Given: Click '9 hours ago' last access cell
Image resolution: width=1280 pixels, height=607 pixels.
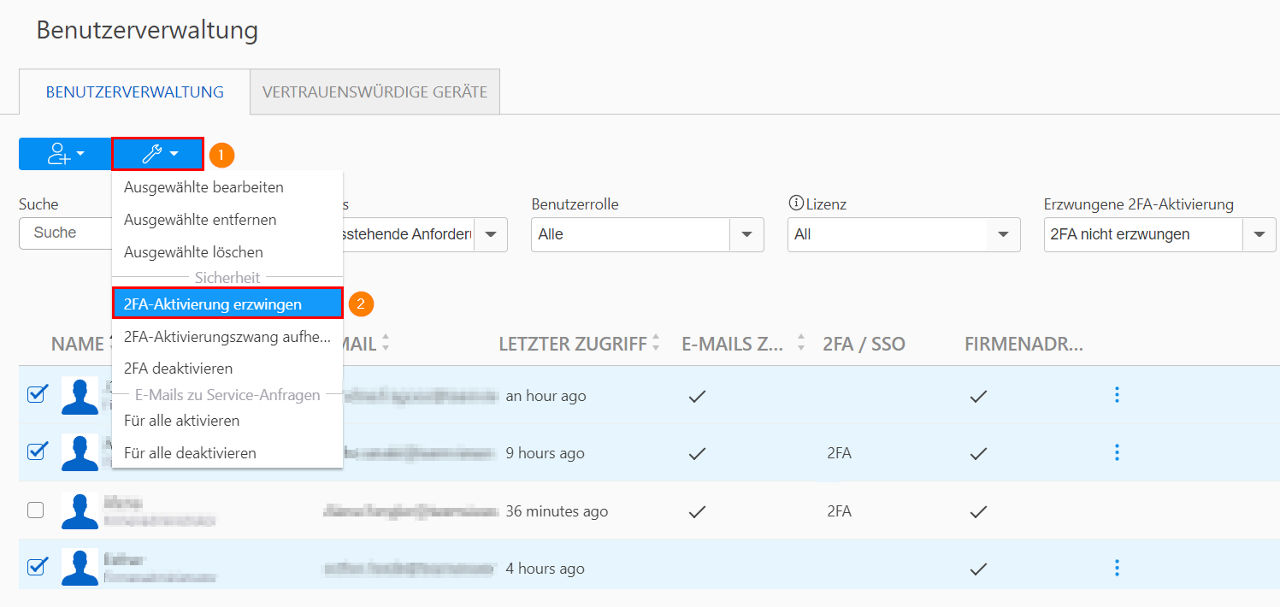Looking at the screenshot, I should pos(545,453).
